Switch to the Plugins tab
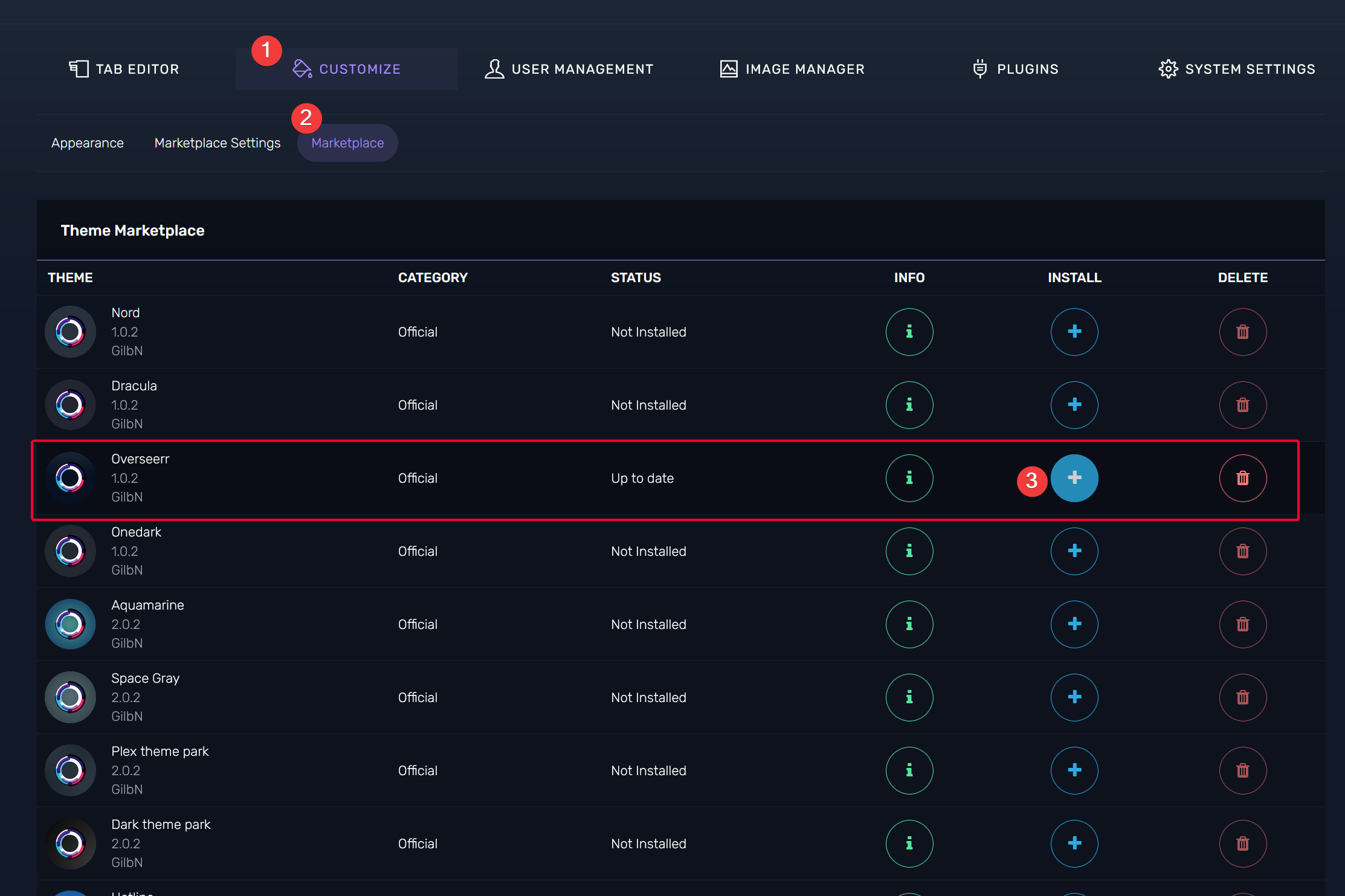 (x=1015, y=69)
